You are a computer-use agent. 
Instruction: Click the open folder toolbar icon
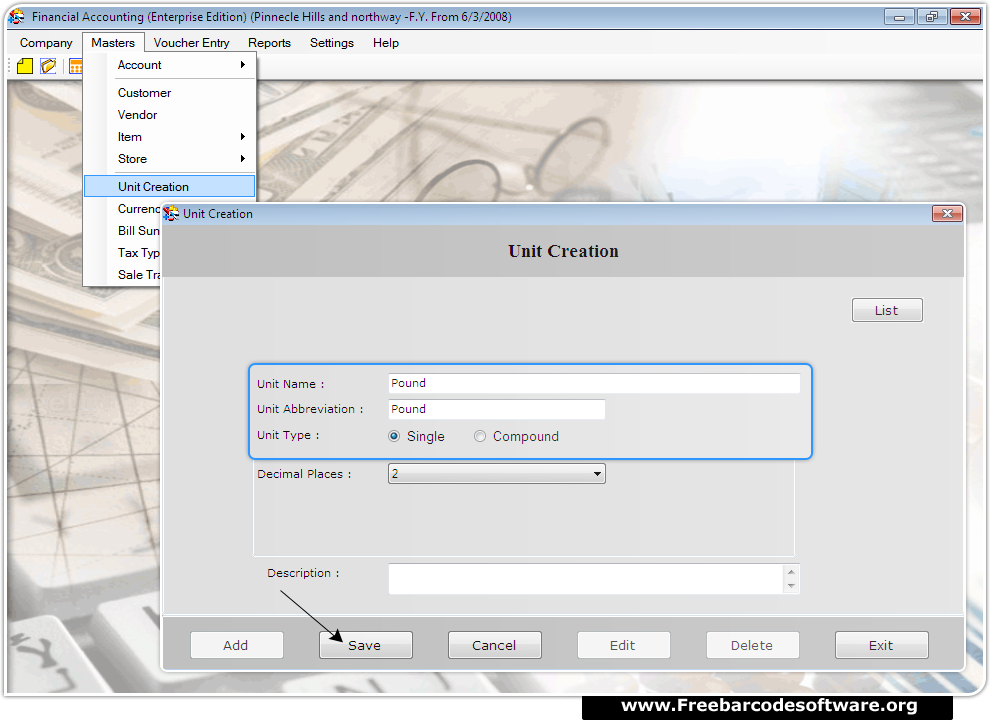pos(48,66)
